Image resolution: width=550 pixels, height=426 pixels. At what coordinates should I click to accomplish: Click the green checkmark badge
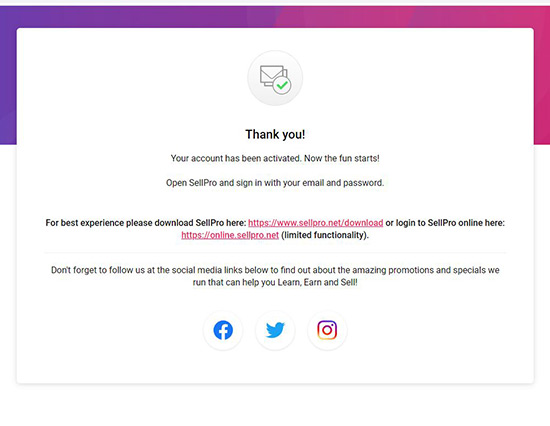[282, 85]
